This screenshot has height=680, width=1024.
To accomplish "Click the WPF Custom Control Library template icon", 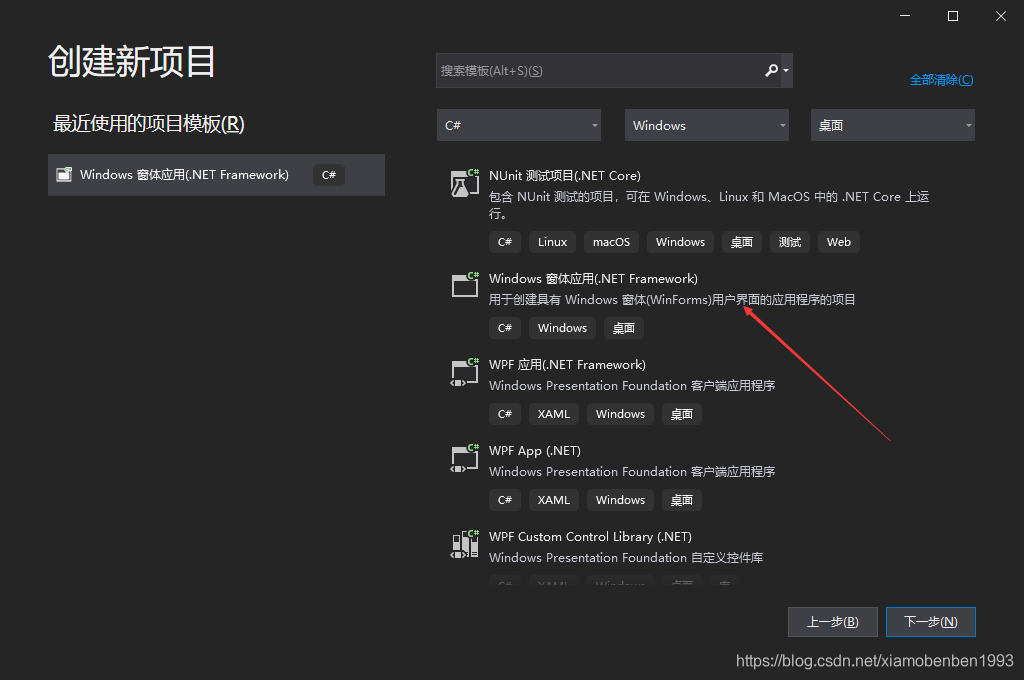I will point(464,544).
